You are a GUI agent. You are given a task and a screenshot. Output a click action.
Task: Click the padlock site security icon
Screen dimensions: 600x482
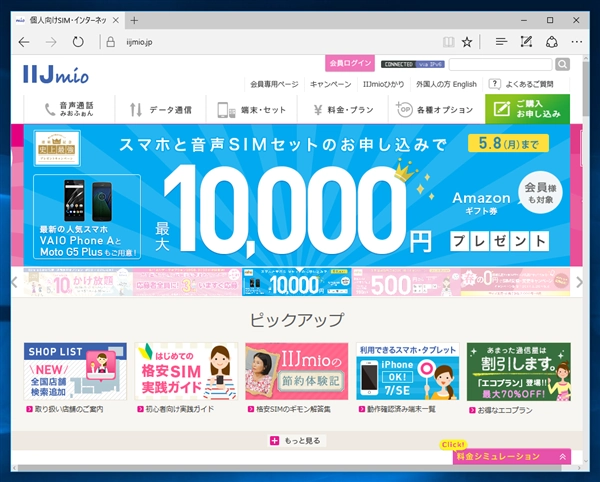[111, 42]
